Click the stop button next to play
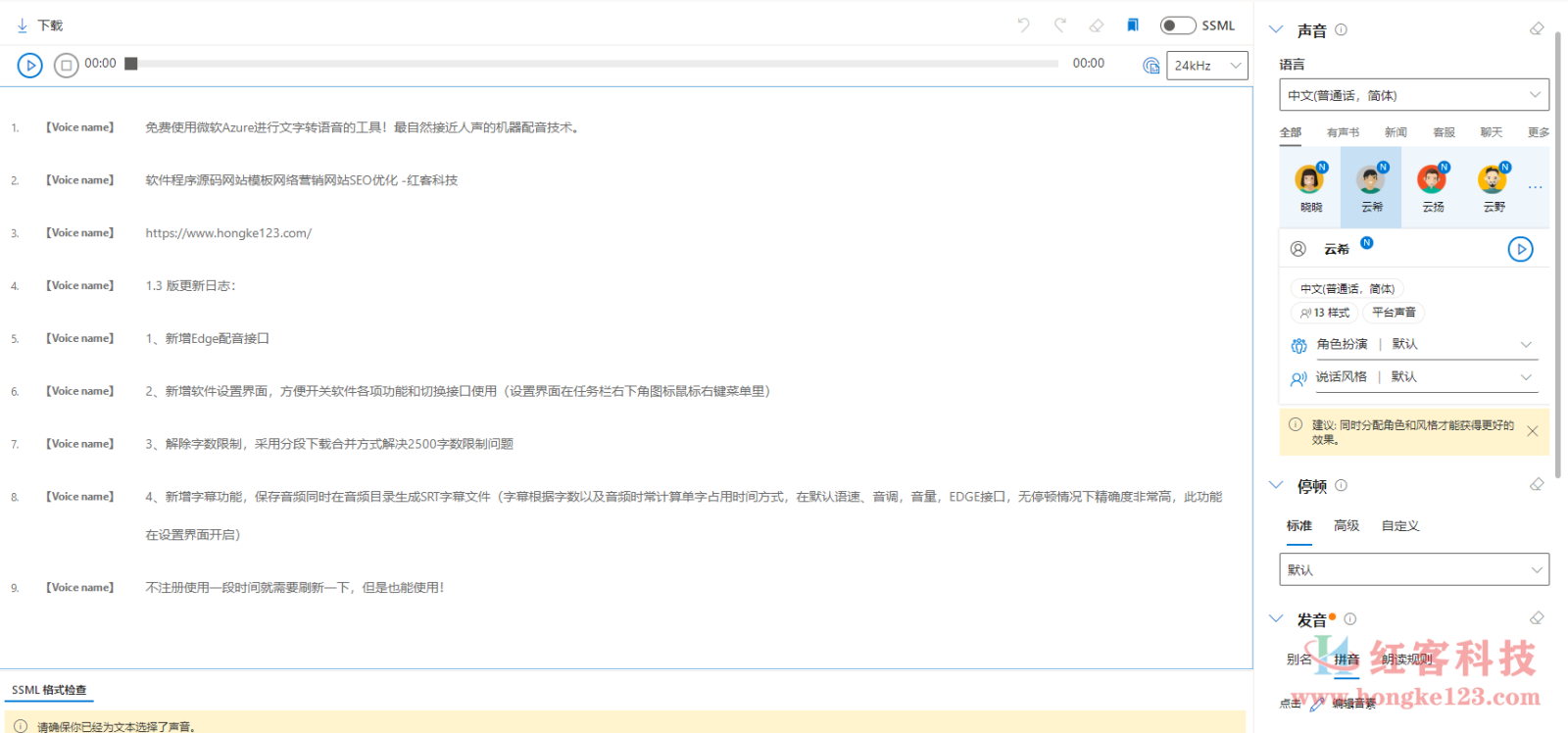The height and width of the screenshot is (733, 1568). coord(66,66)
